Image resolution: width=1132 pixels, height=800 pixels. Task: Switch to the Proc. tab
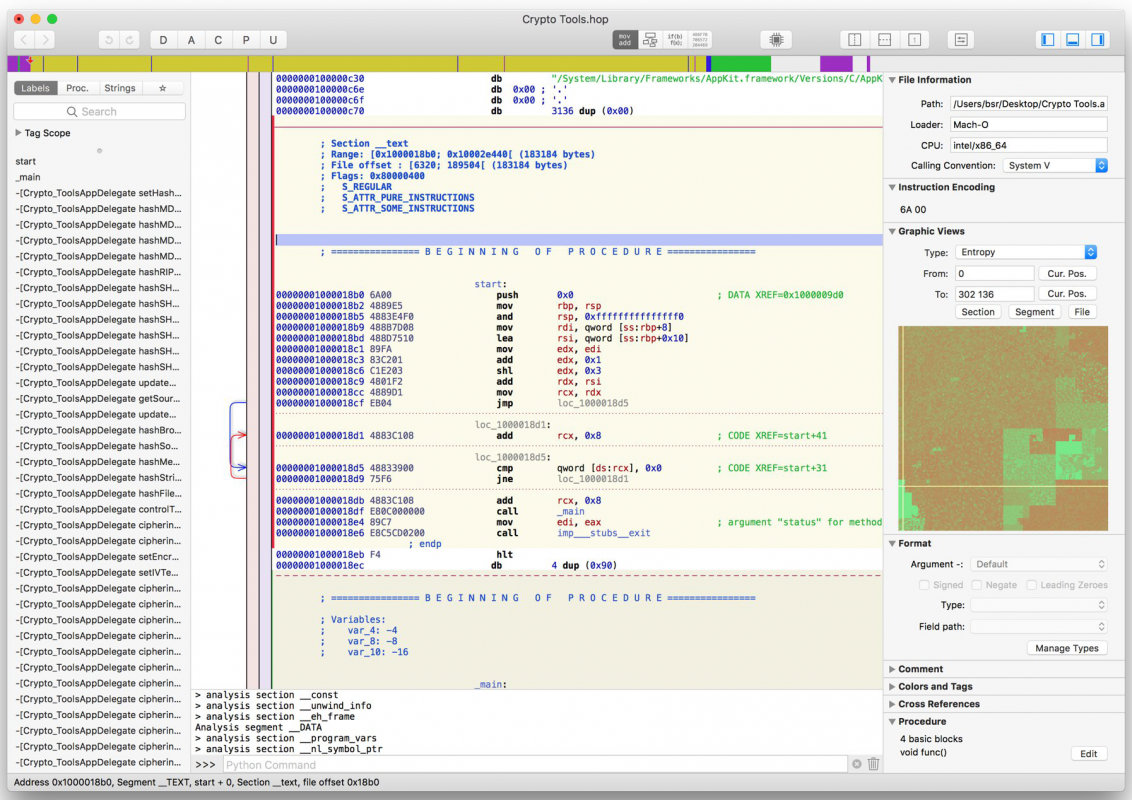coord(77,88)
